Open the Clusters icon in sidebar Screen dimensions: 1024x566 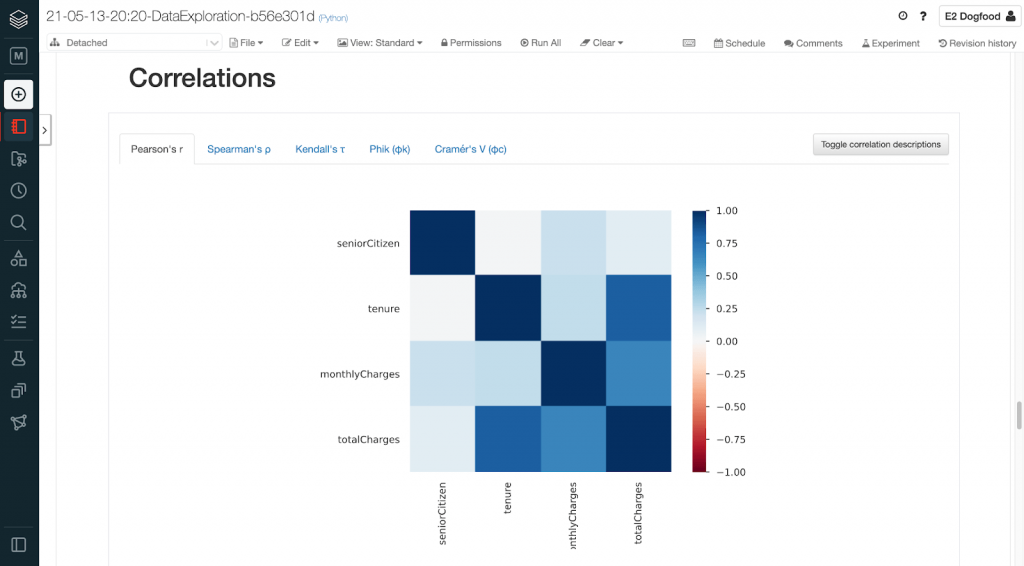18,290
